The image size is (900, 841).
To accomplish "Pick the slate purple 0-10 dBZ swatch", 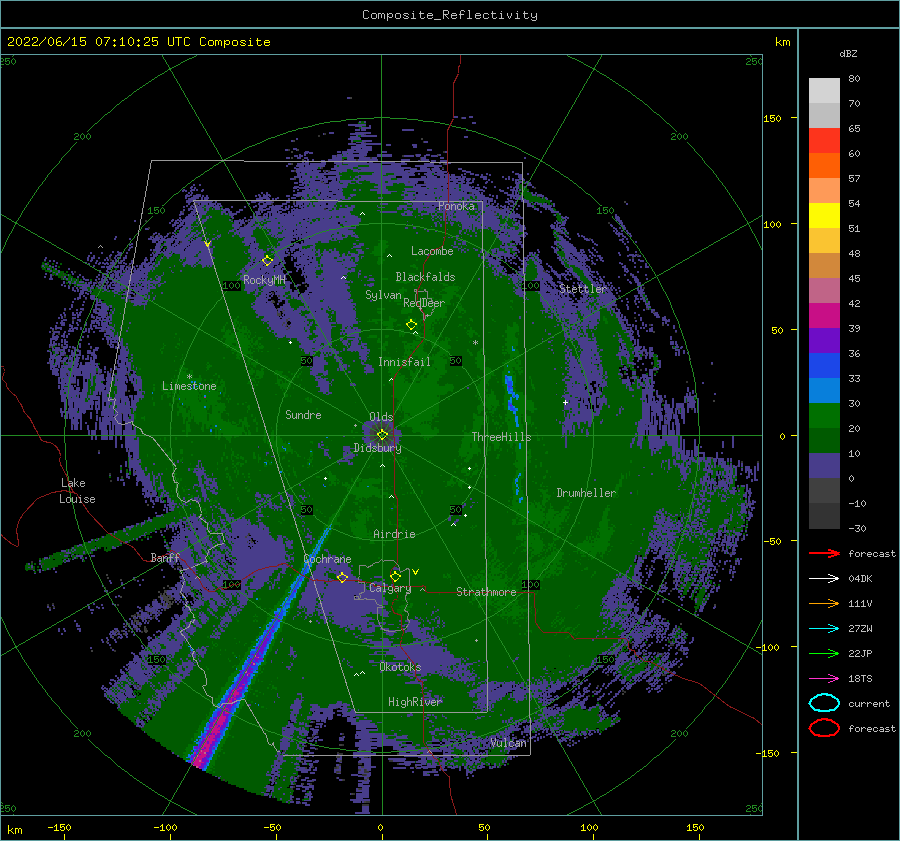I will click(x=824, y=465).
